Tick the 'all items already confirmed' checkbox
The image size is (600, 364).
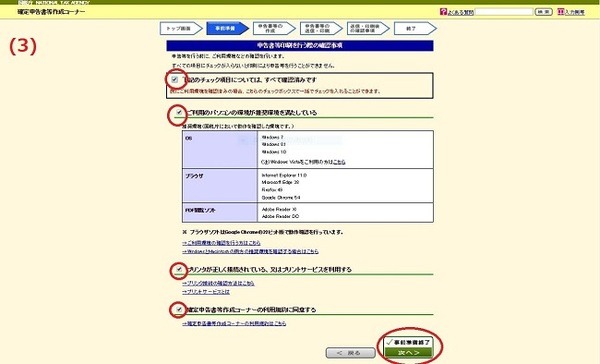coord(174,80)
